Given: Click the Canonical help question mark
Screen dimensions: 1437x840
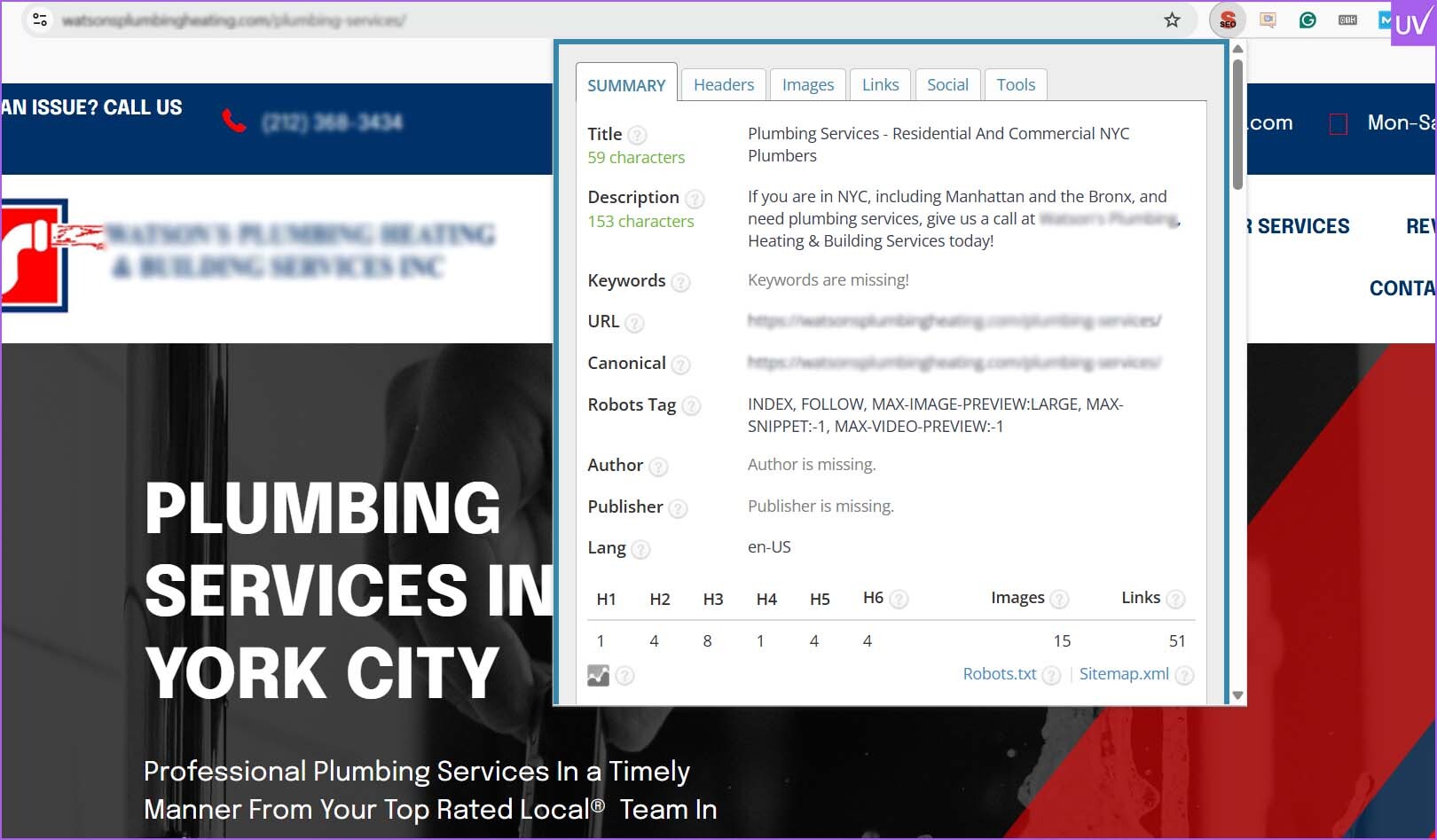Looking at the screenshot, I should click(680, 365).
